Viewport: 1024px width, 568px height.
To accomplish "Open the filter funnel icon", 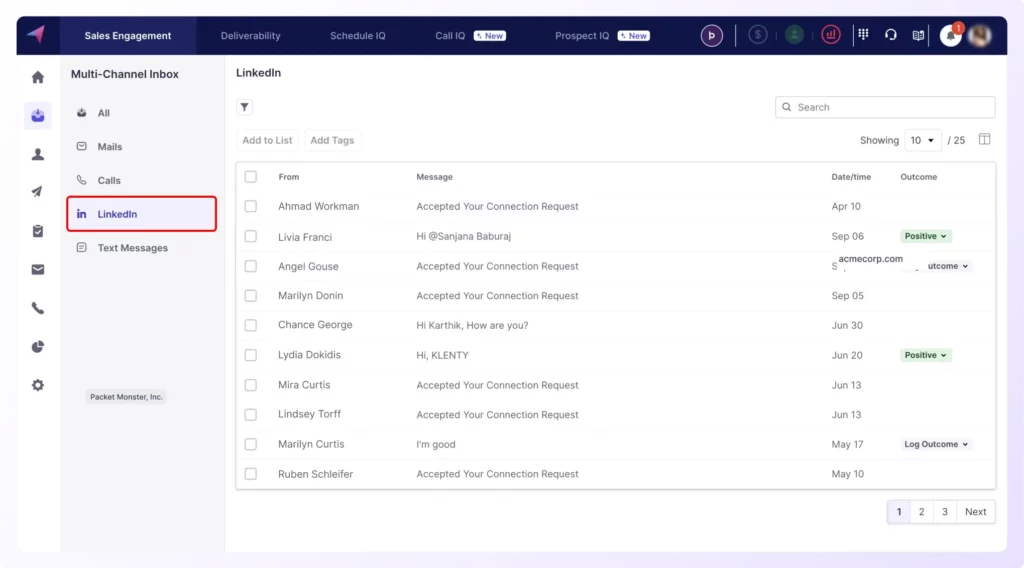I will 244,107.
